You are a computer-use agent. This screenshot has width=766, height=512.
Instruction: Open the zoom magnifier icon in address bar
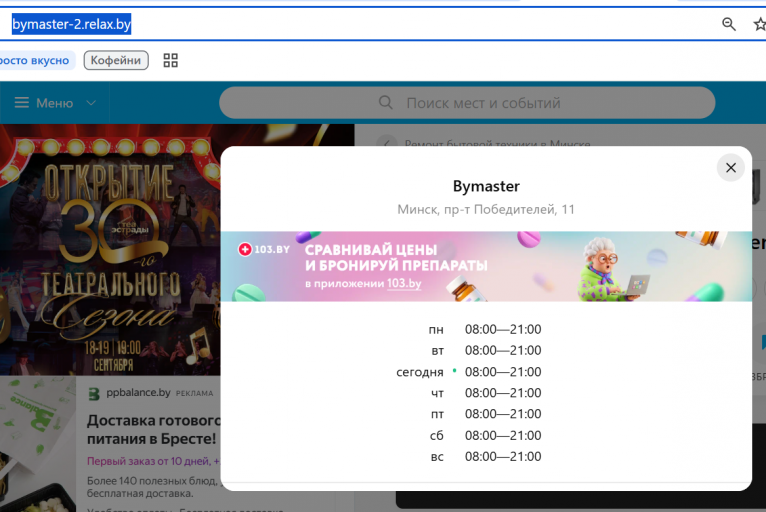[728, 24]
